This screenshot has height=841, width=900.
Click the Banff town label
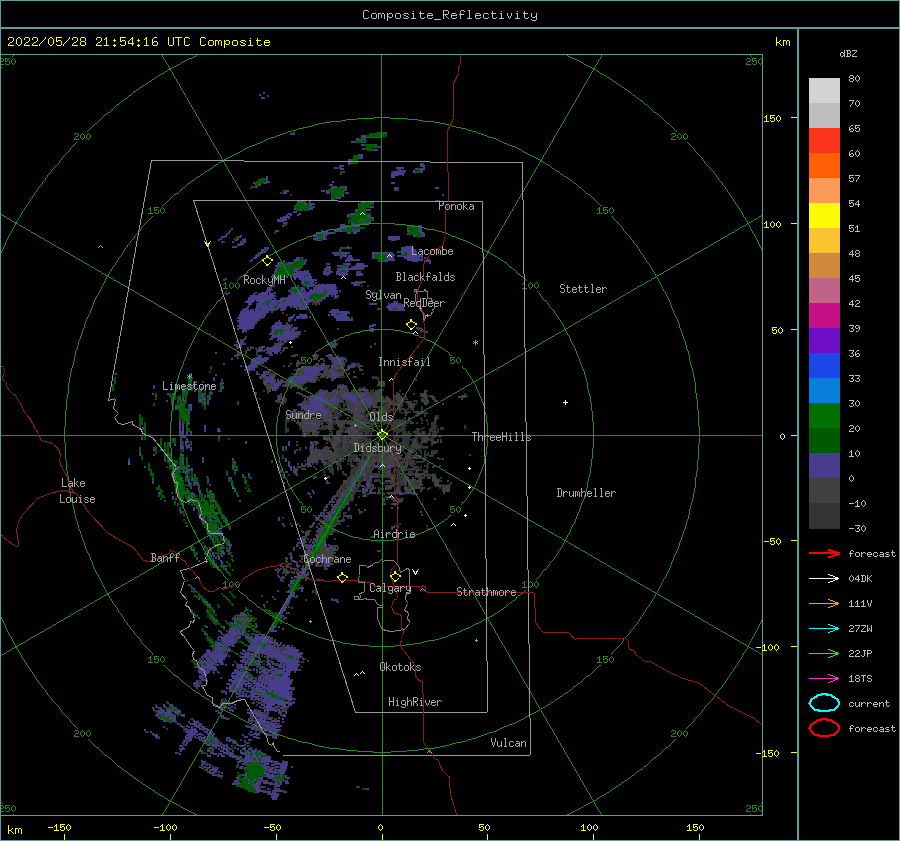point(165,557)
